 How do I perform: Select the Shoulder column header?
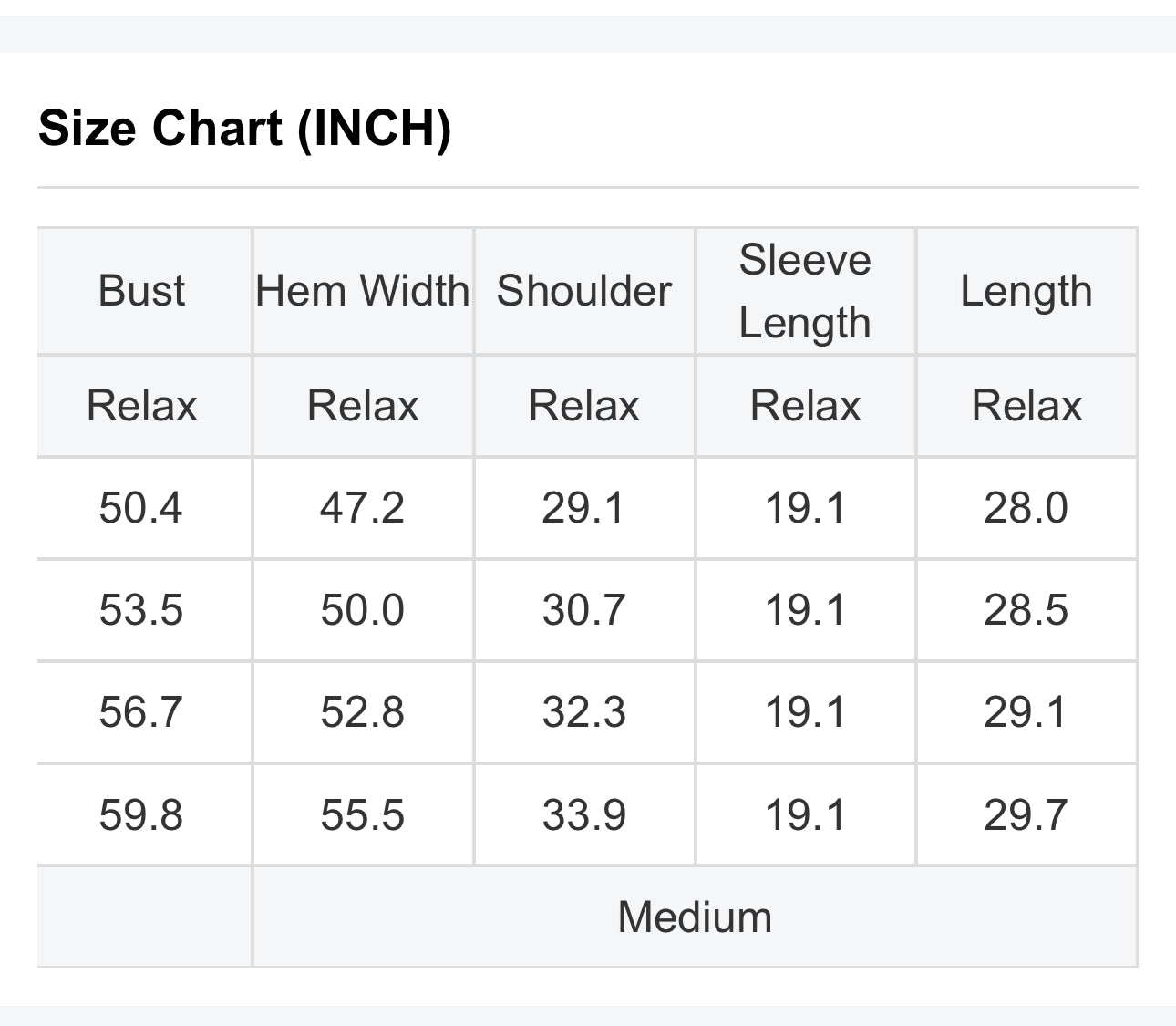pos(584,292)
